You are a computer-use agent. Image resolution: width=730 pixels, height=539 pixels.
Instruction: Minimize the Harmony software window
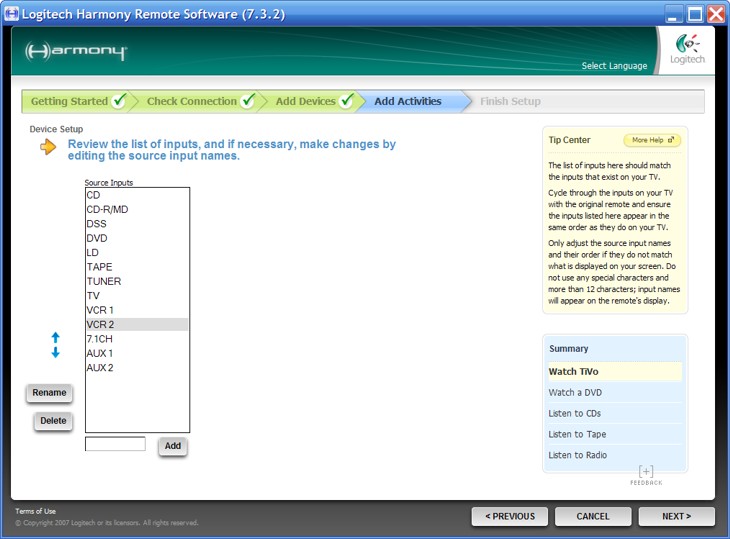672,14
